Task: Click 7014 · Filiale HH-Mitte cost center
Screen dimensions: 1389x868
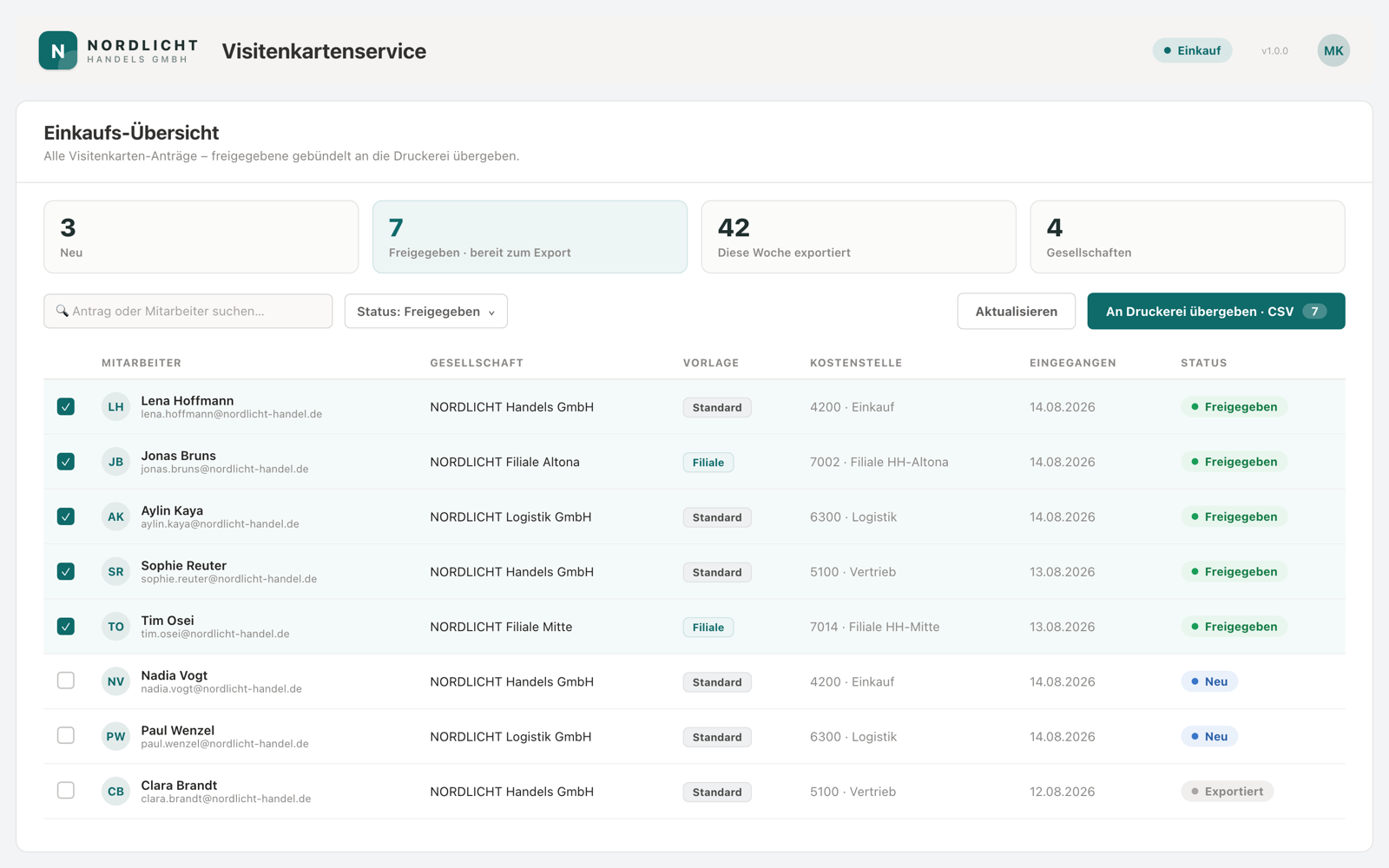Action: (x=874, y=627)
